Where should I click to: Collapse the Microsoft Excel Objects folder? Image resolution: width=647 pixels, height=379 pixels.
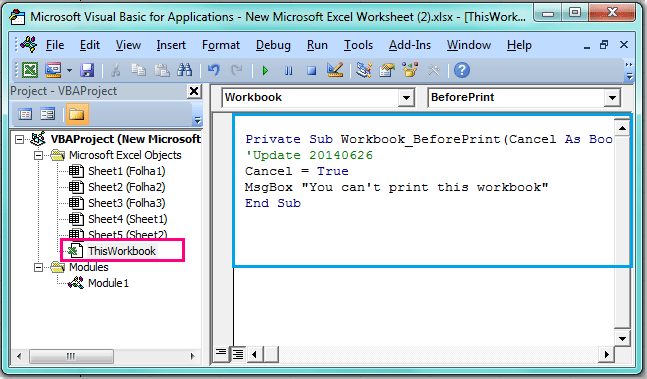(x=38, y=155)
